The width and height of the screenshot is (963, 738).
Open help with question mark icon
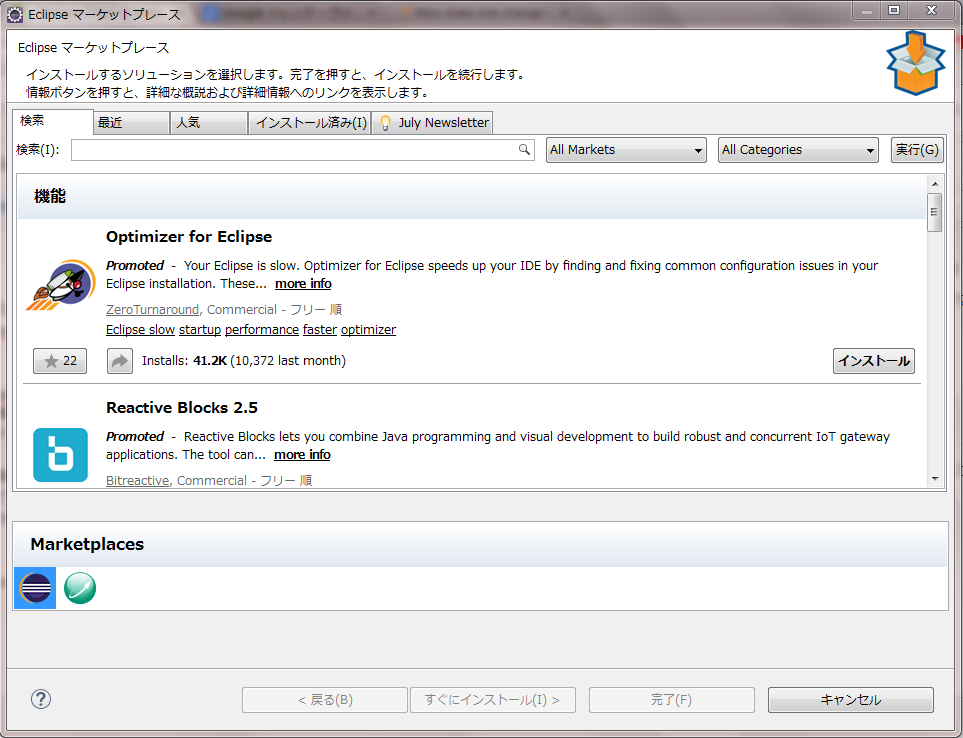[x=41, y=699]
